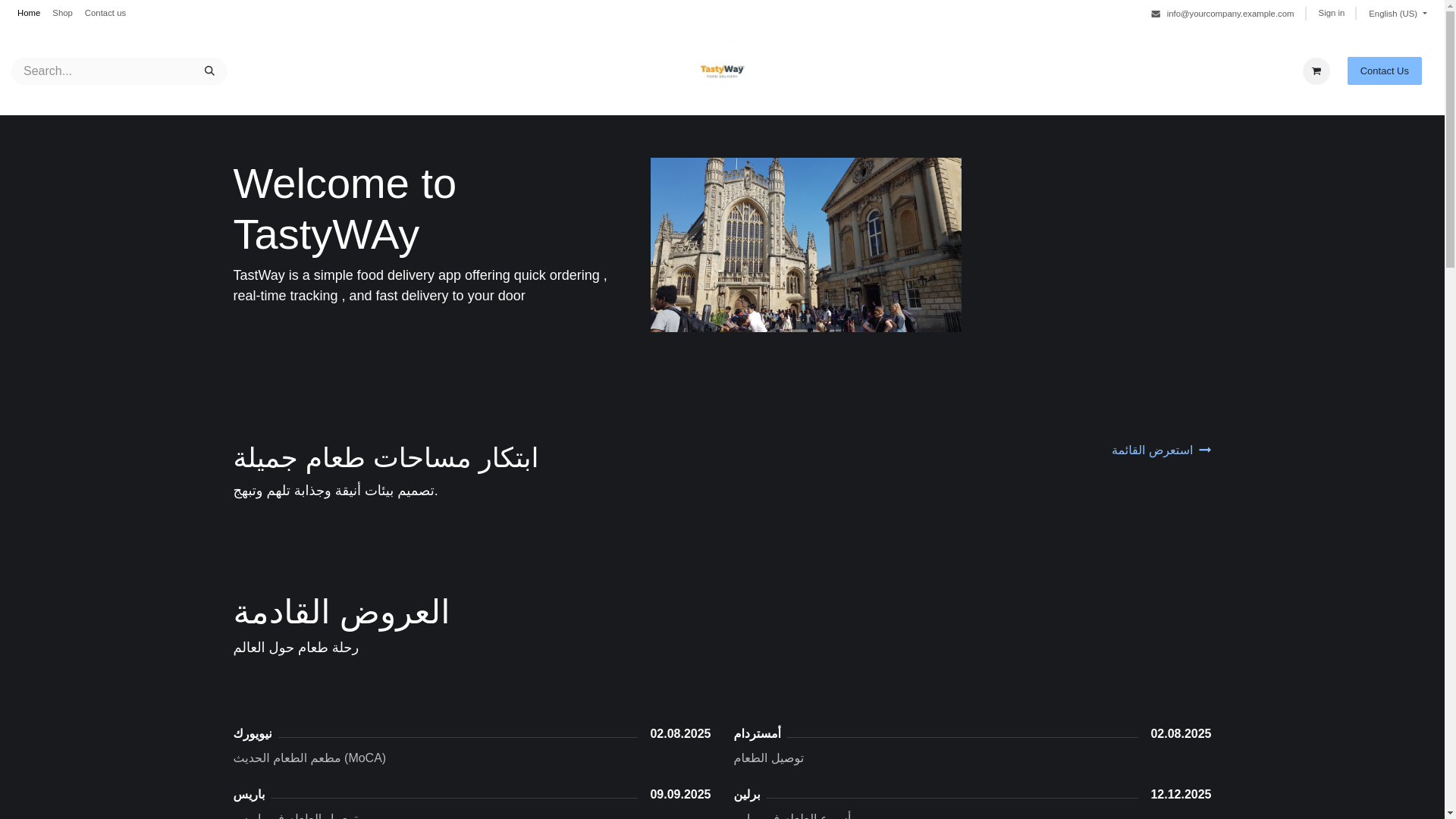Click the email envelope icon

1155,14
